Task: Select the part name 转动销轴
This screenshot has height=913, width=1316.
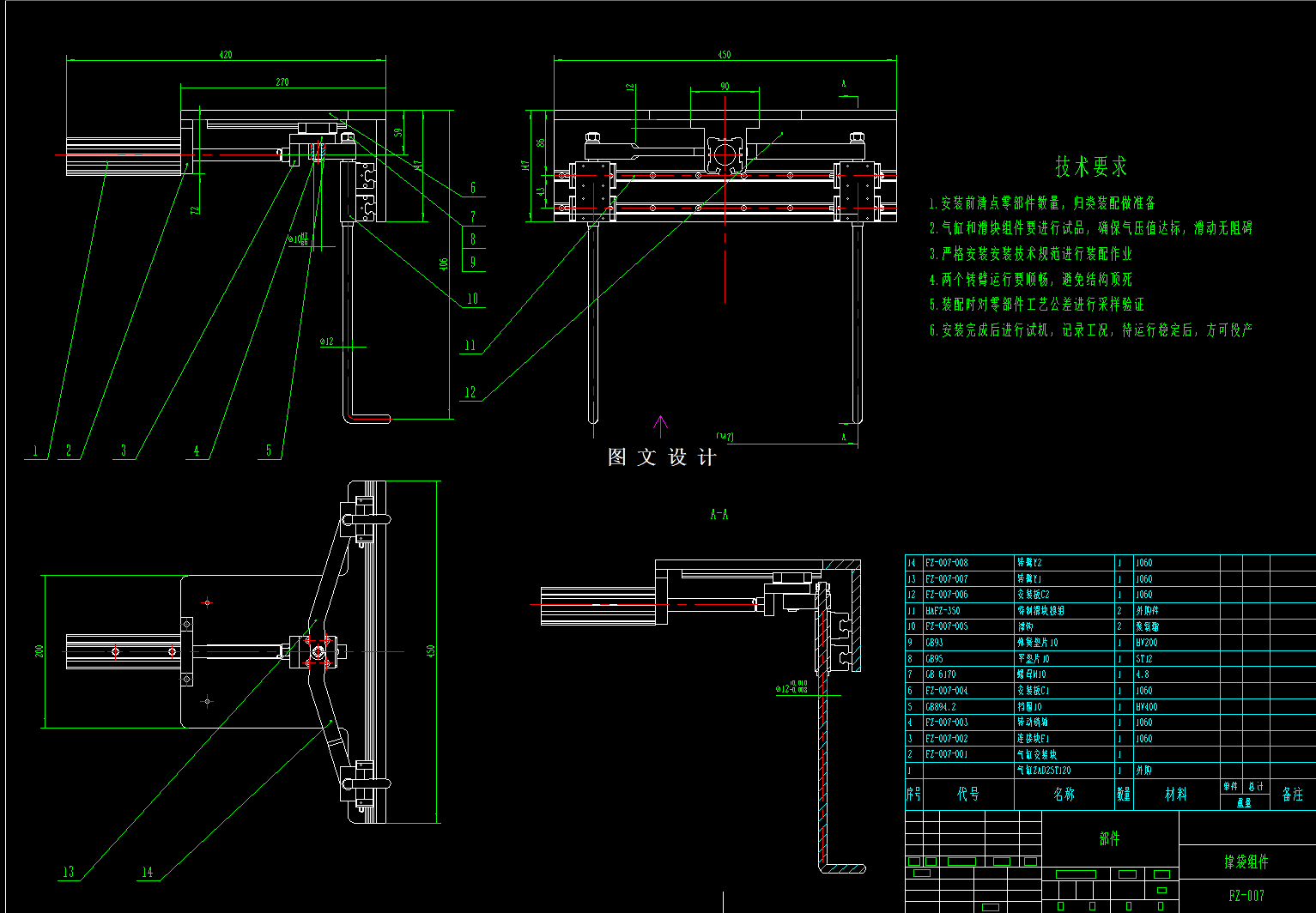Action: 1032,723
